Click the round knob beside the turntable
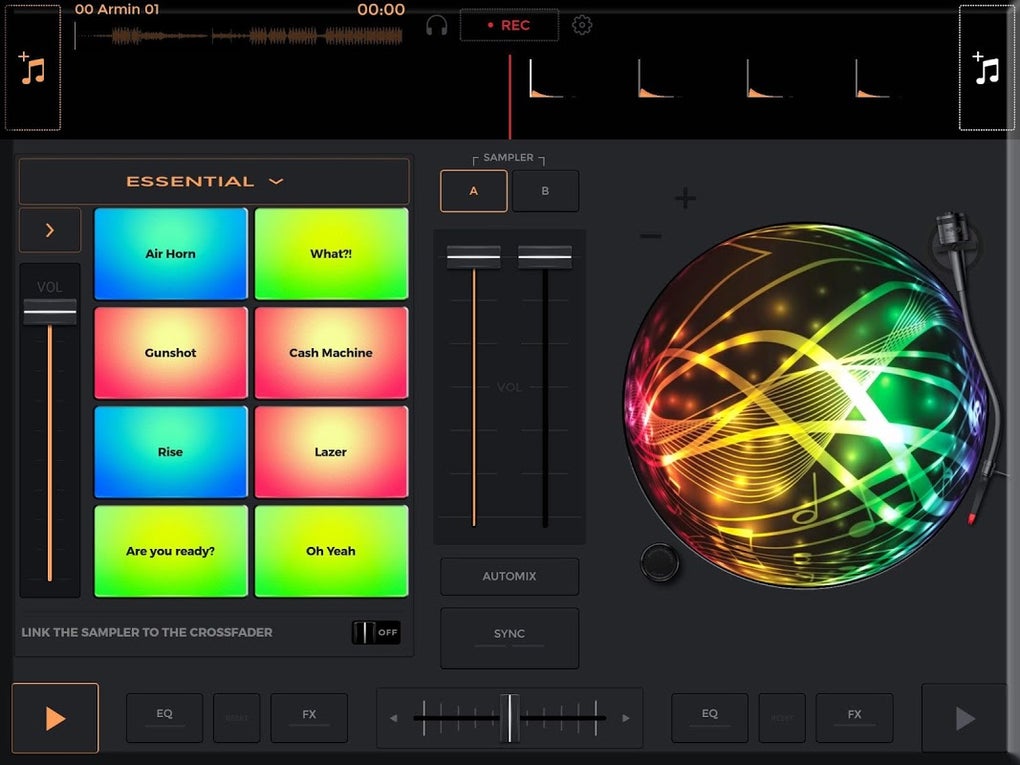 pyautogui.click(x=660, y=562)
